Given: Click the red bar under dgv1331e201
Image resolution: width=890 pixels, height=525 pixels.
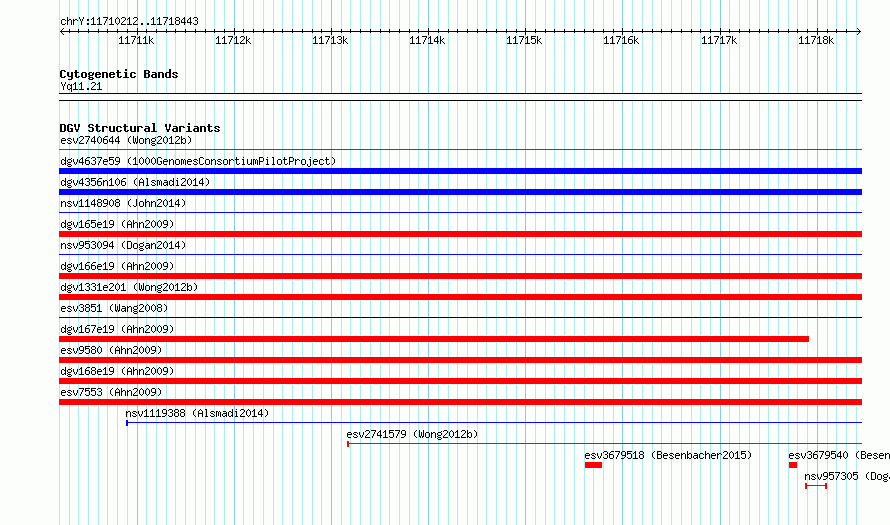Looking at the screenshot, I should (x=460, y=297).
